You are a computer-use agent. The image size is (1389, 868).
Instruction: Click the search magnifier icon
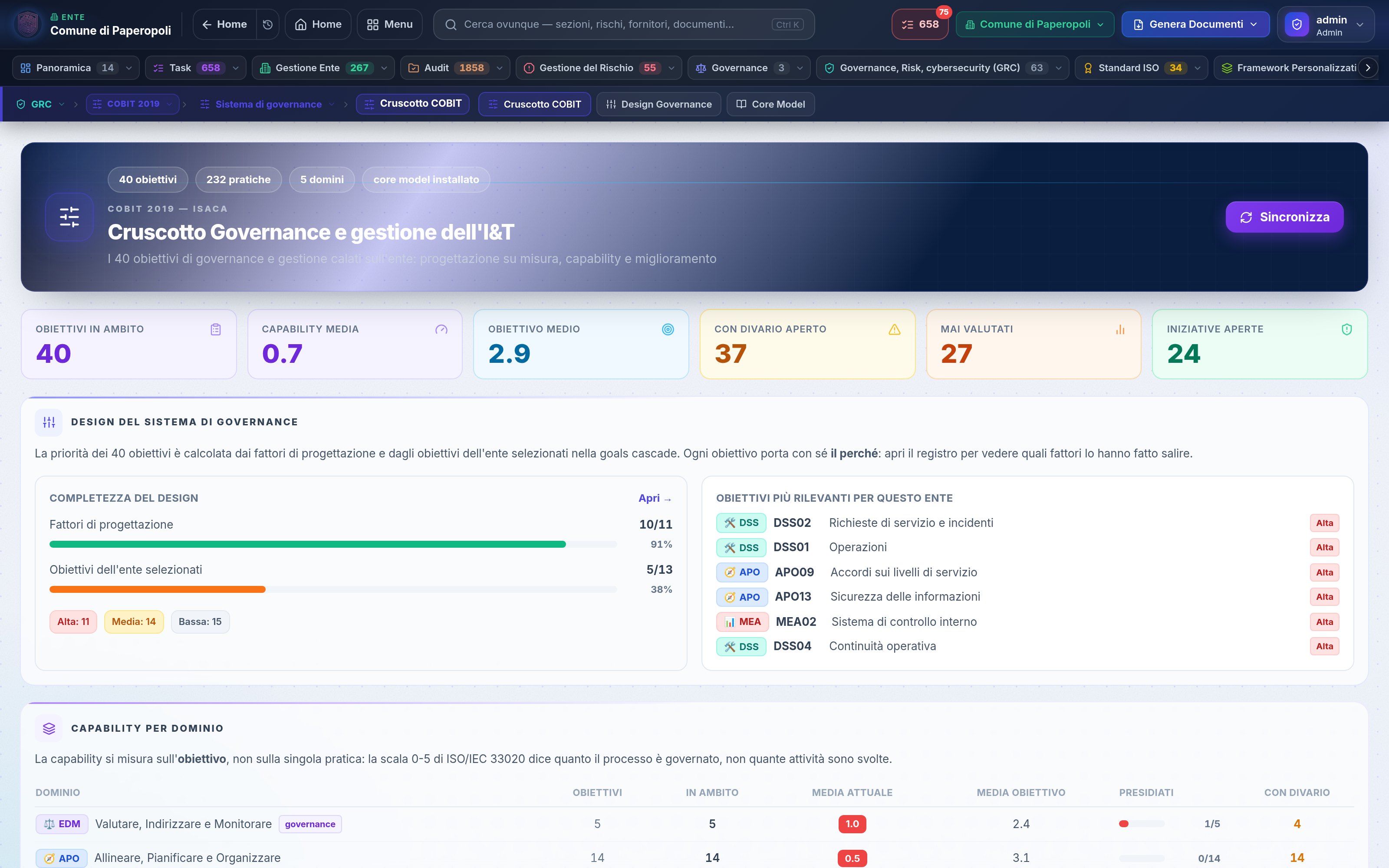451,24
